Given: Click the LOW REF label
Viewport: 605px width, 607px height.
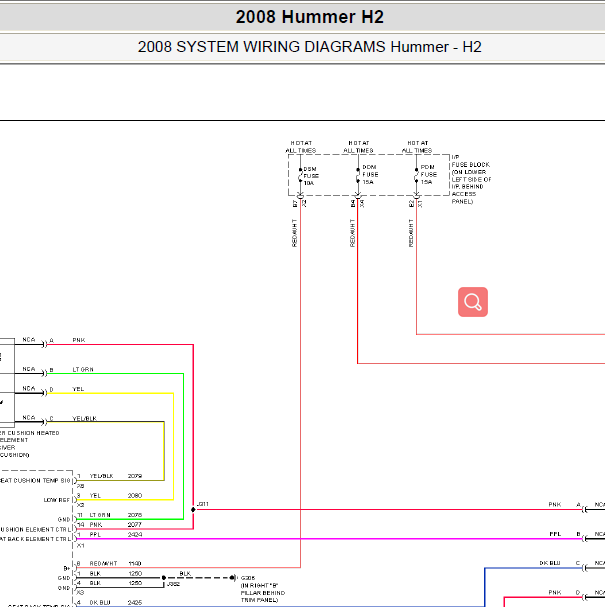Looking at the screenshot, I should tap(57, 500).
